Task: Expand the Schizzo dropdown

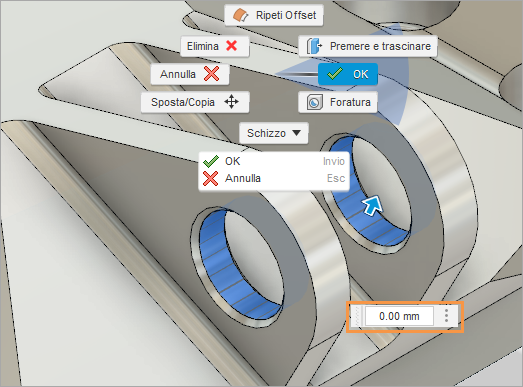Action: (274, 133)
